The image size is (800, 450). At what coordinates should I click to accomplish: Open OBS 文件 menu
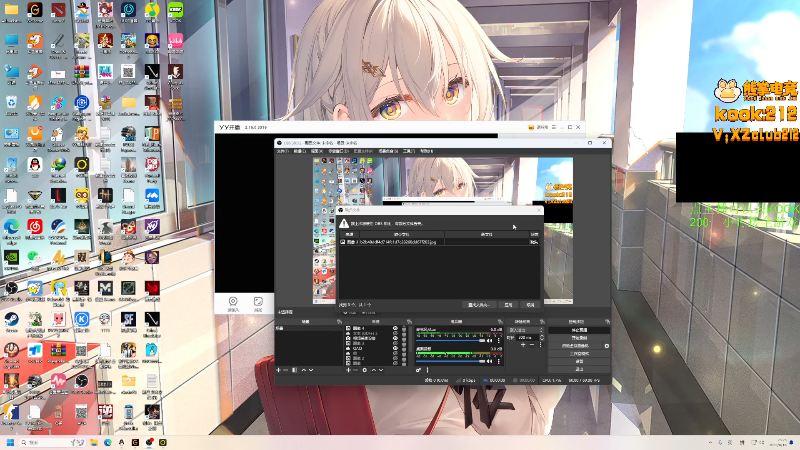(x=282, y=151)
